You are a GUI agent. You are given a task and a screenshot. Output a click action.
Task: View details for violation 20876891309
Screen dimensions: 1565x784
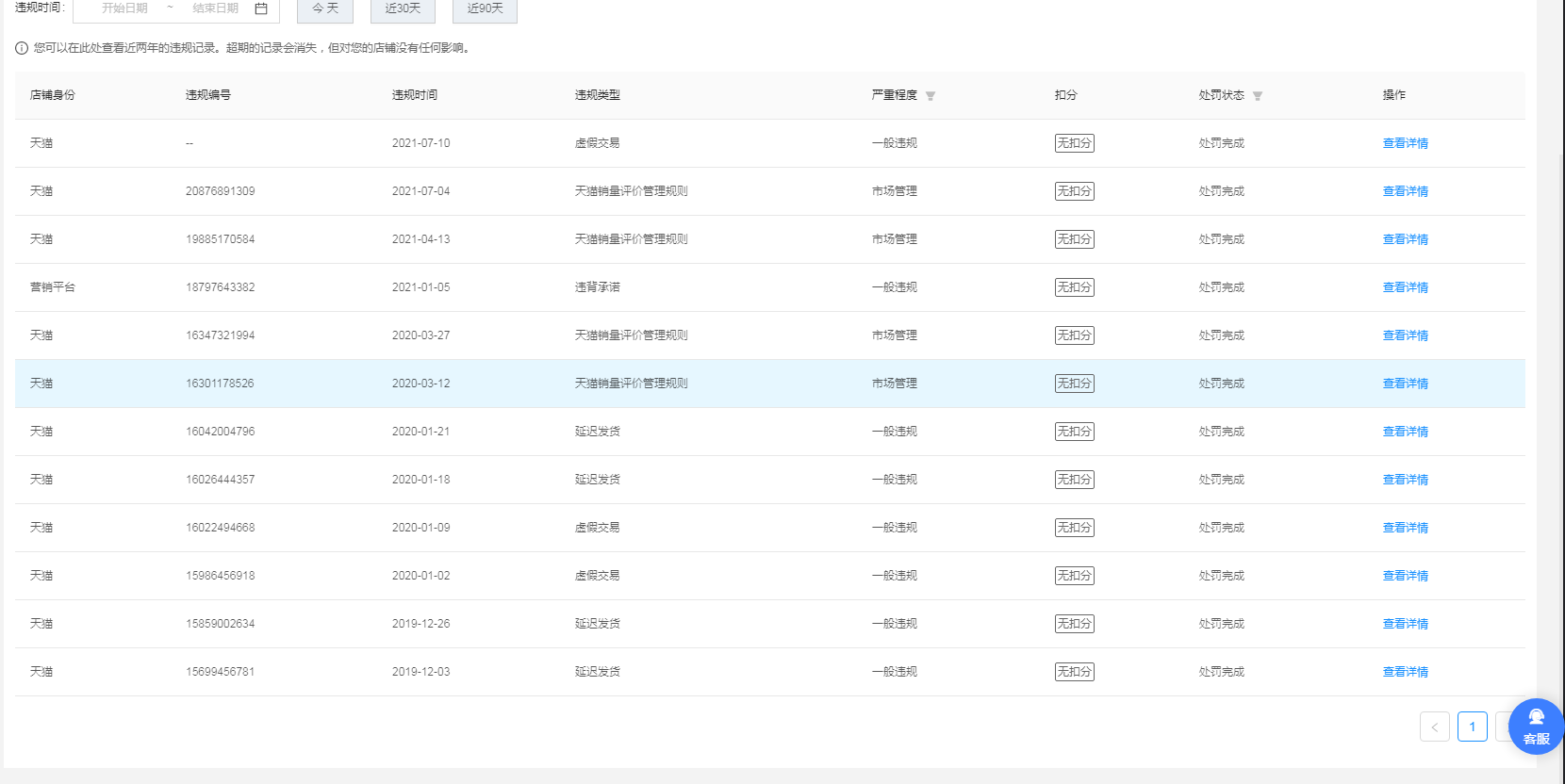pos(1405,191)
